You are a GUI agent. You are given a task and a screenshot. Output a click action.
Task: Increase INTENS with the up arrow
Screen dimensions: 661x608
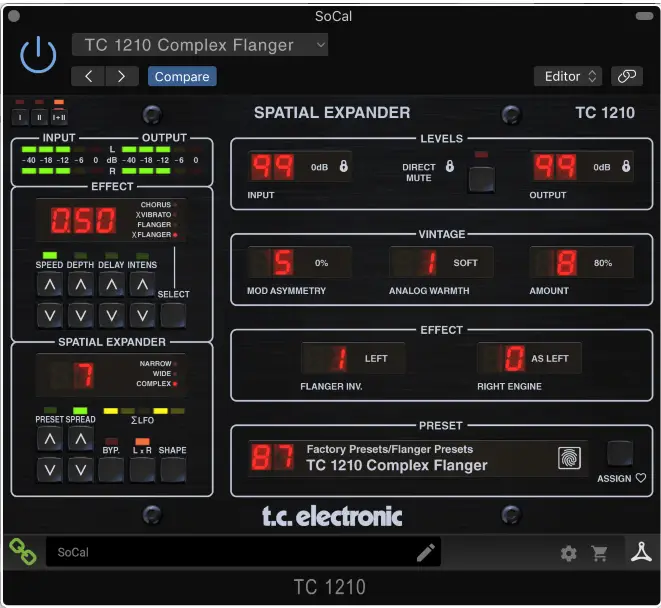142,285
